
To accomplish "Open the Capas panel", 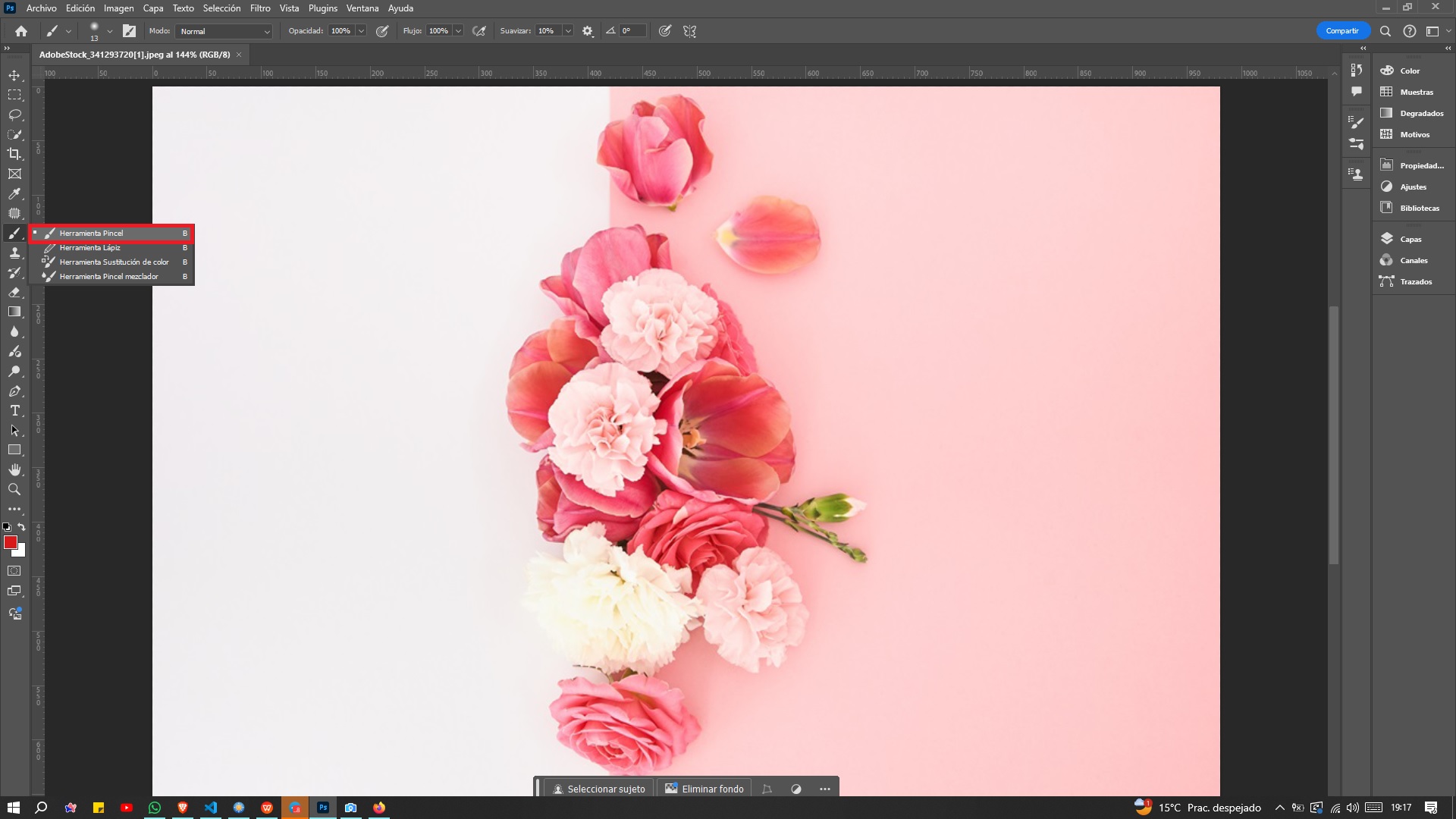I will (x=1411, y=239).
